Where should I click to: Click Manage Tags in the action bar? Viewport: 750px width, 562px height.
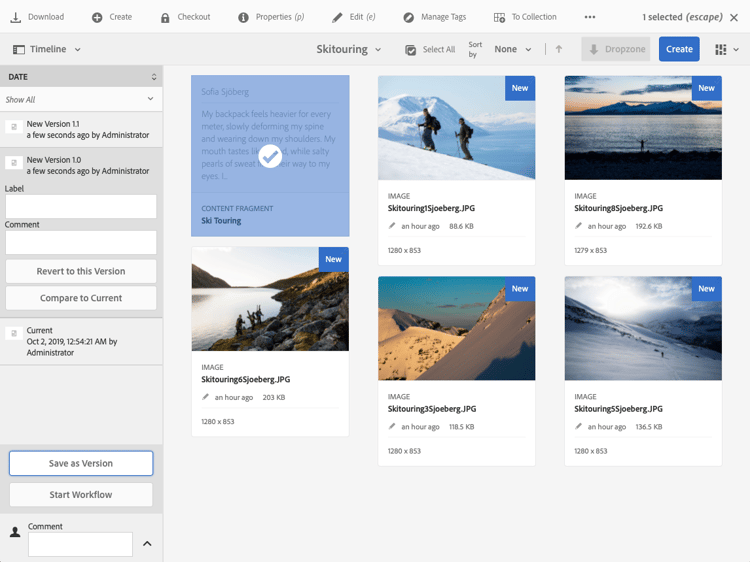coord(443,17)
